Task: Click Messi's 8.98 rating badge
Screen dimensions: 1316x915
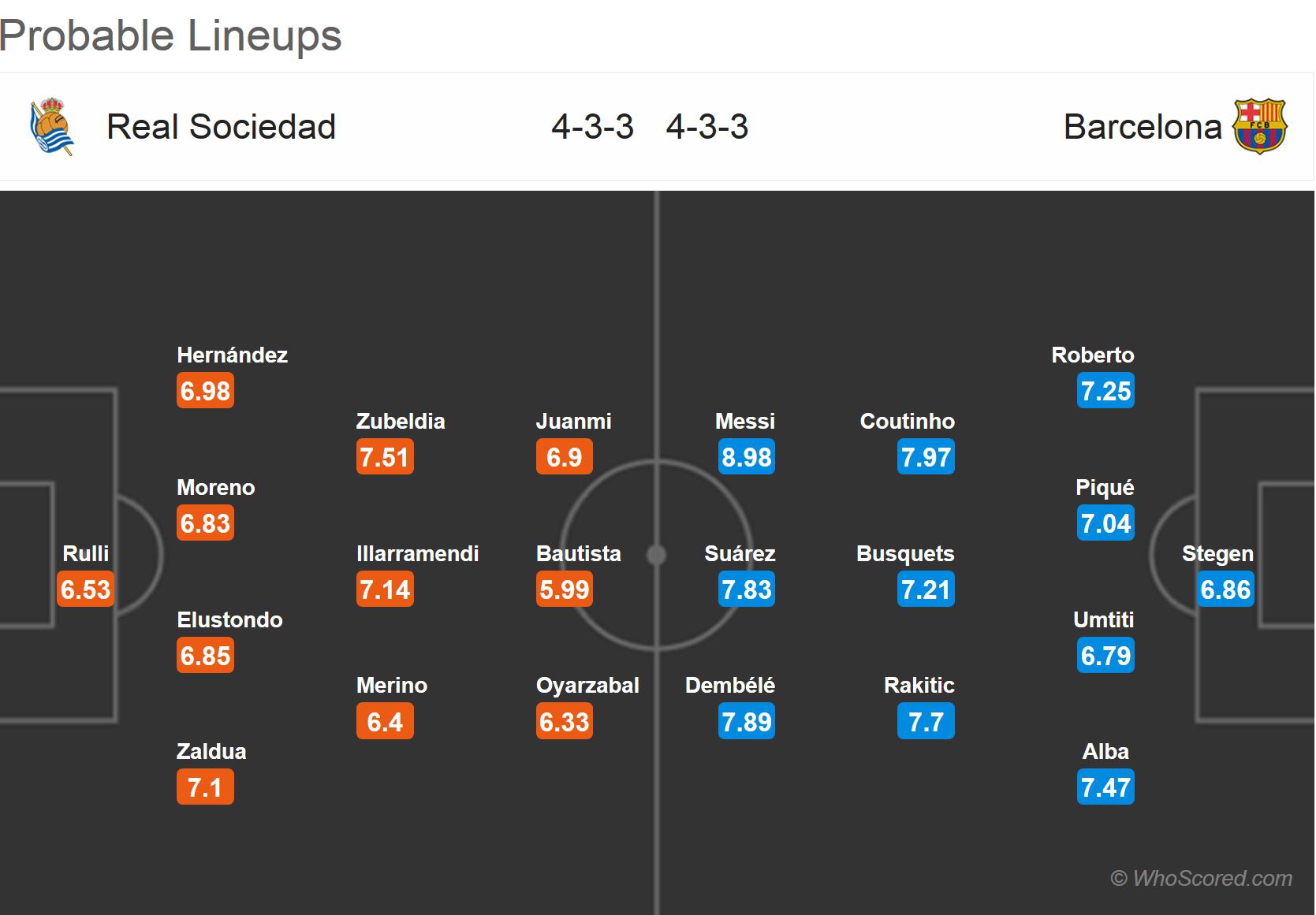Action: (x=747, y=457)
